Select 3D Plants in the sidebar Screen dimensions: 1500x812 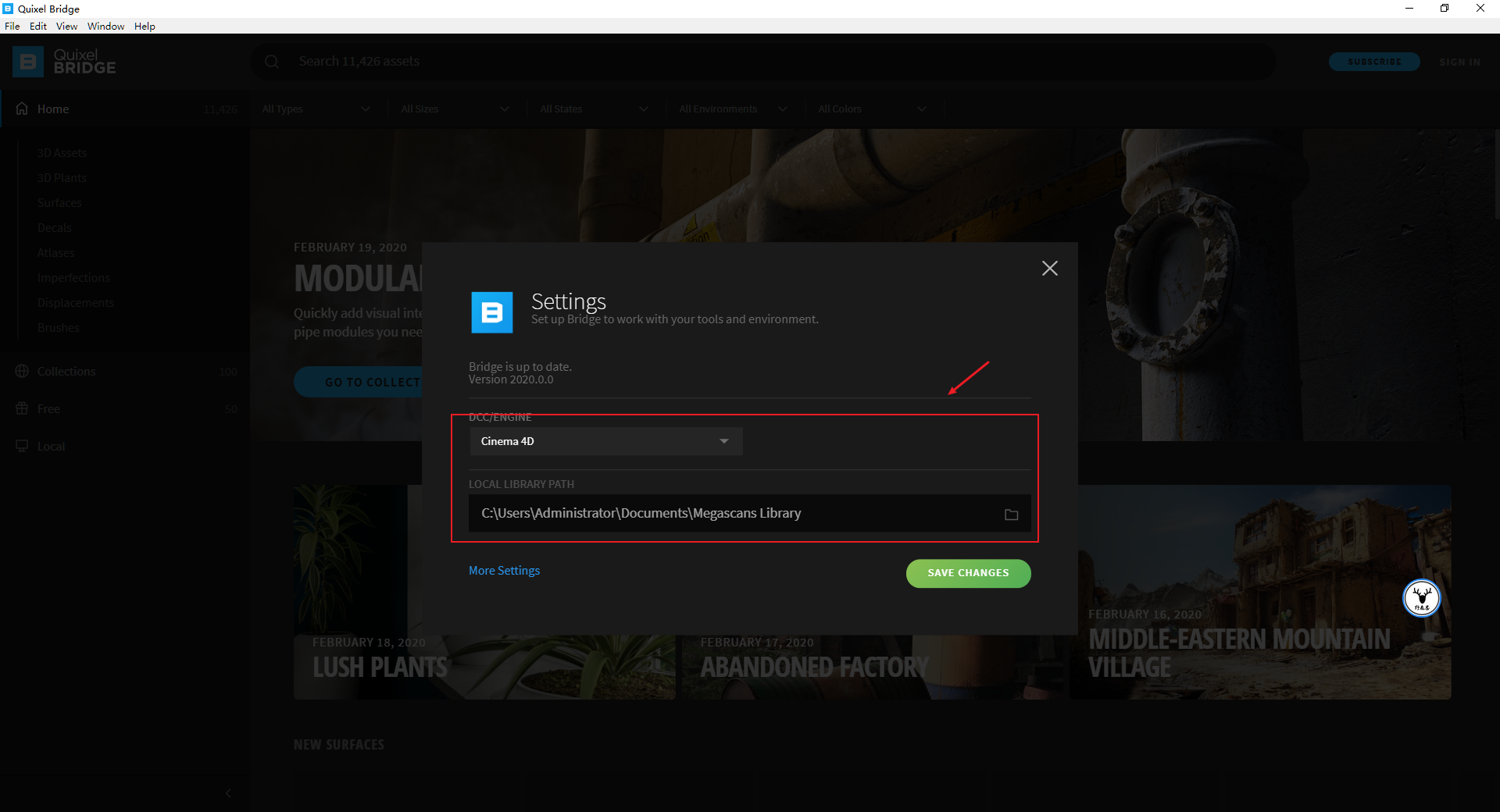click(62, 178)
